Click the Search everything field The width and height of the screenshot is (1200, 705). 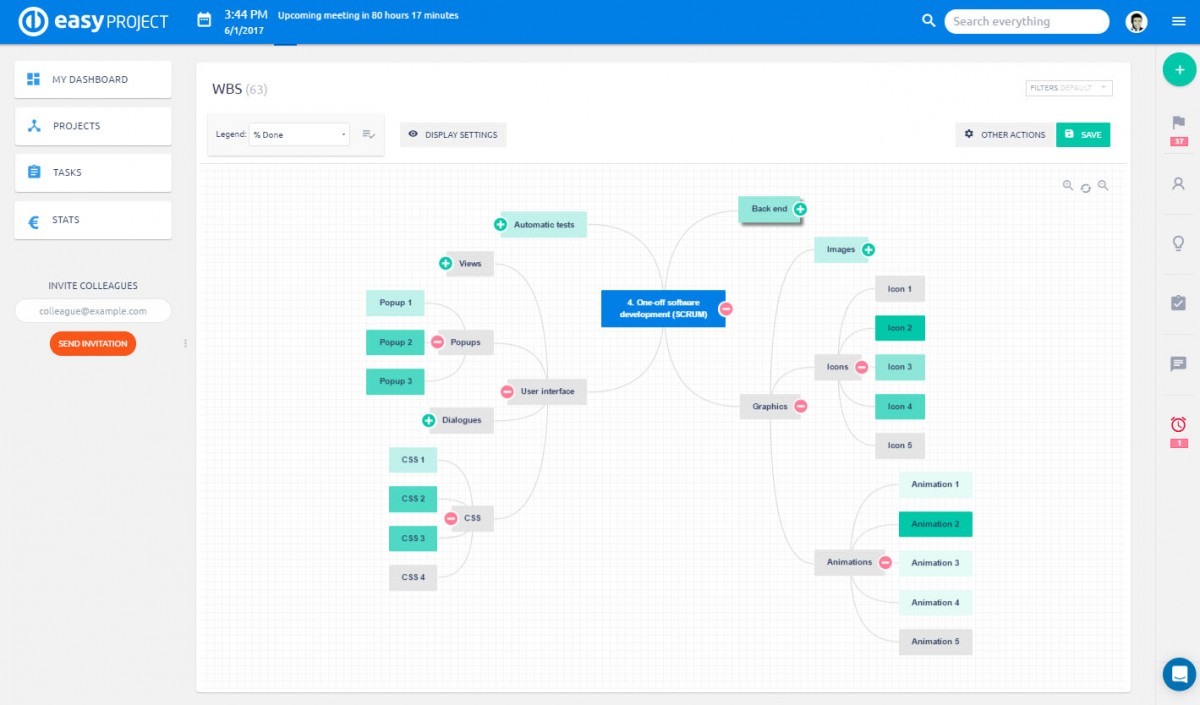1025,21
